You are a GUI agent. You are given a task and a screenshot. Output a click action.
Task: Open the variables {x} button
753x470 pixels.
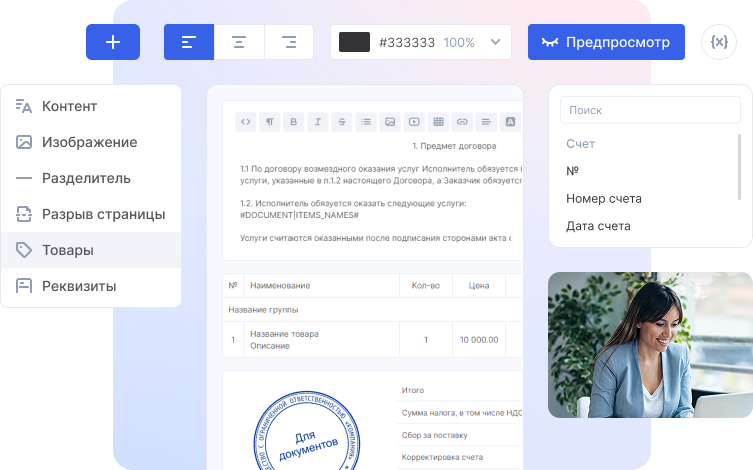click(x=718, y=42)
